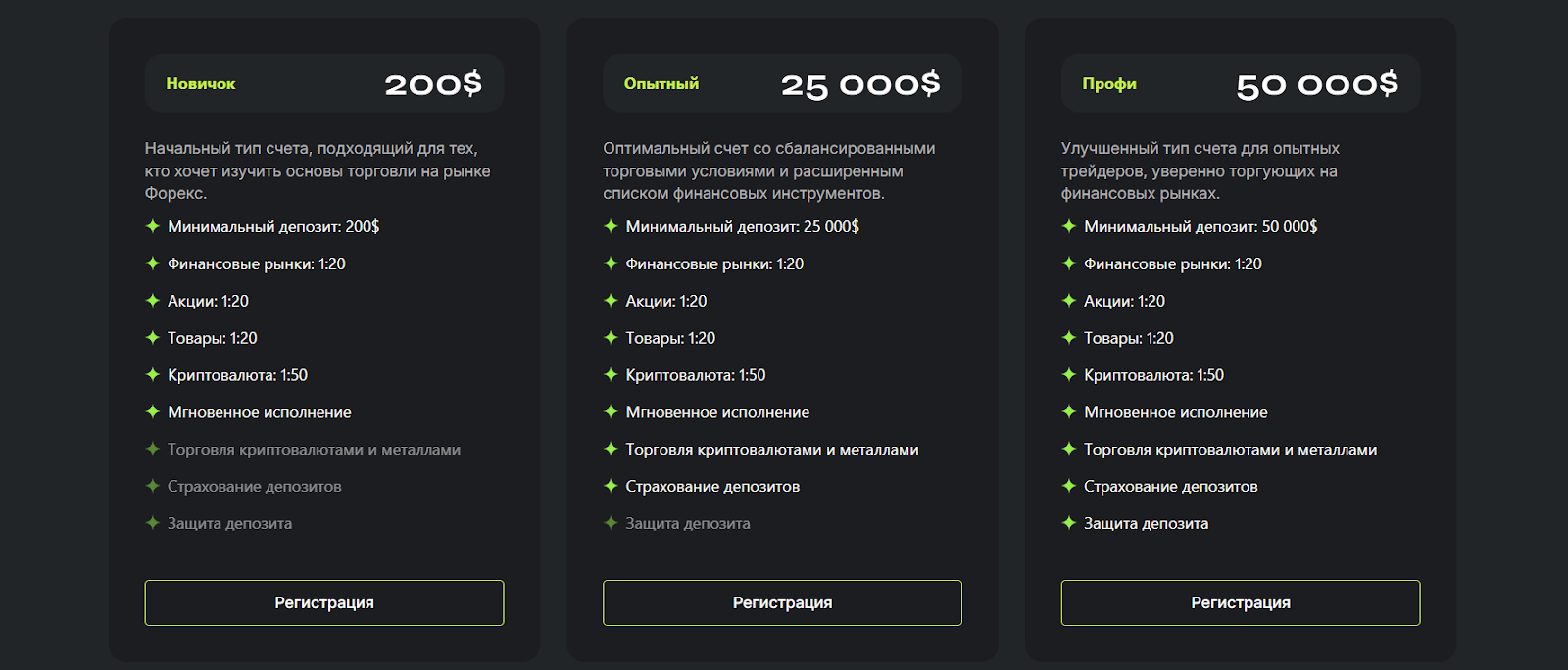The height and width of the screenshot is (670, 1568).
Task: Click Опытный feature Финансовые рынки: 1:20
Action: 714,263
